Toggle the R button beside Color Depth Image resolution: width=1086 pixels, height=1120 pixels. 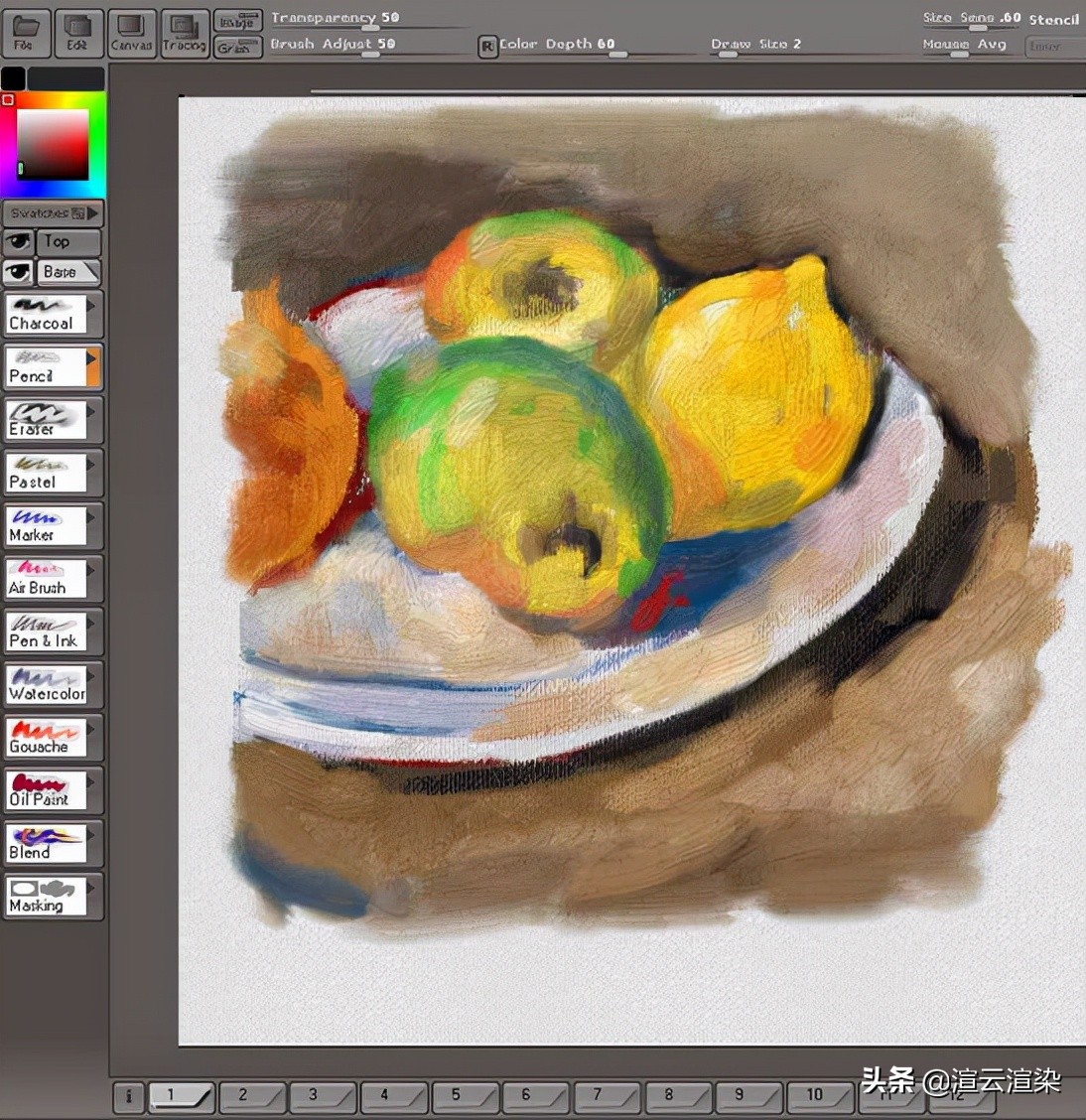487,46
